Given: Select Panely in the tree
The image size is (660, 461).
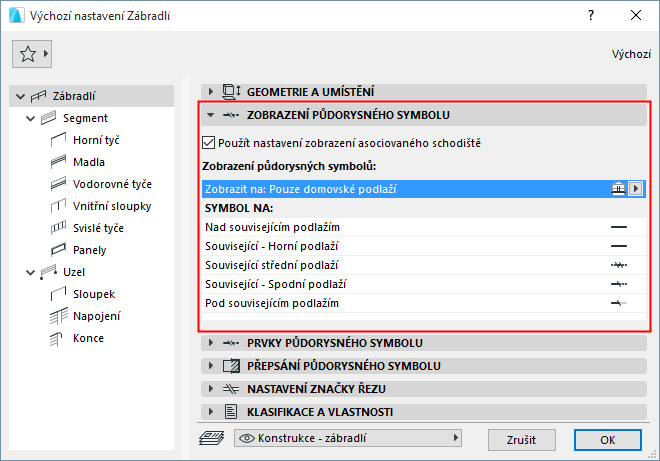Looking at the screenshot, I should coord(90,250).
